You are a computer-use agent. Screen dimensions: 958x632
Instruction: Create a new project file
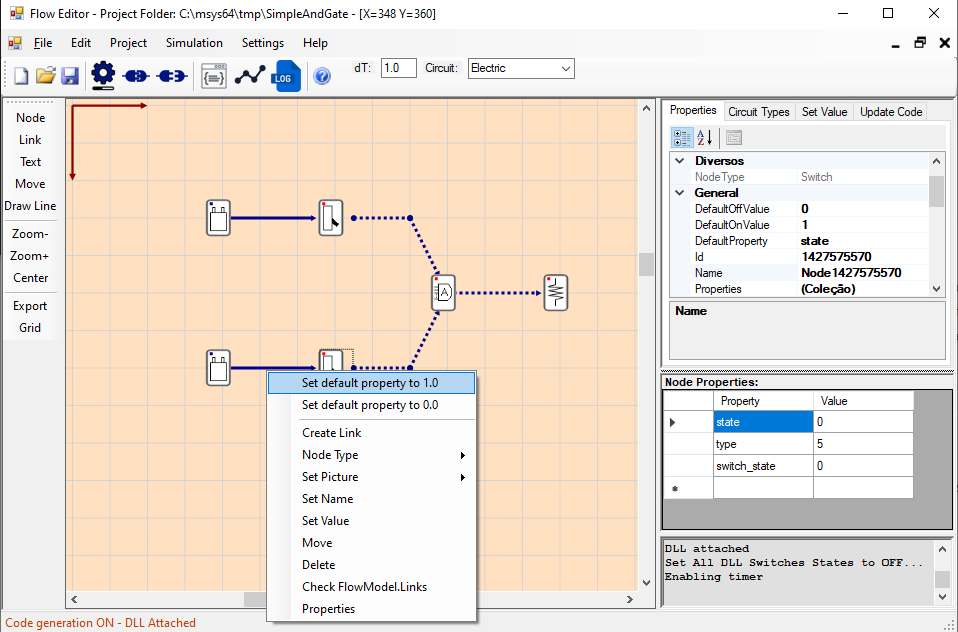(21, 76)
